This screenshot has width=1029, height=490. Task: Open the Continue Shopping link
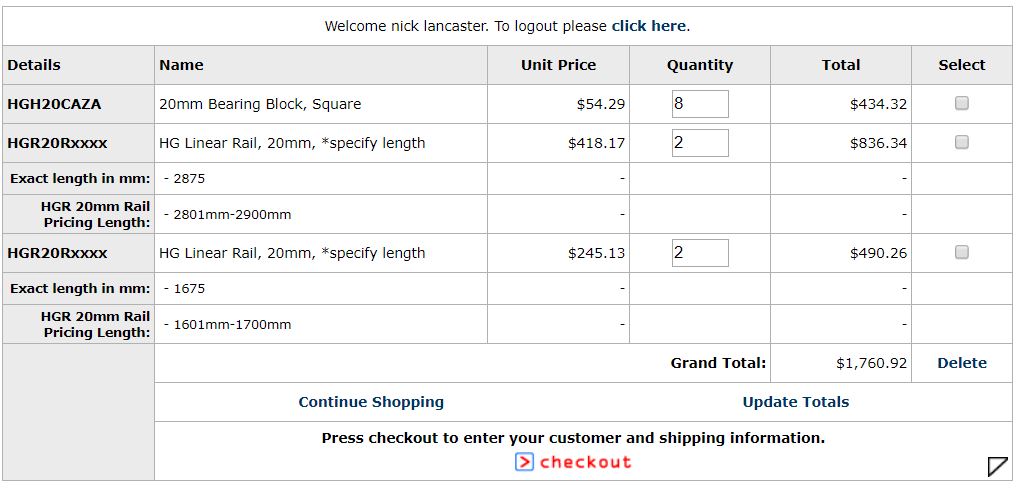coord(371,402)
